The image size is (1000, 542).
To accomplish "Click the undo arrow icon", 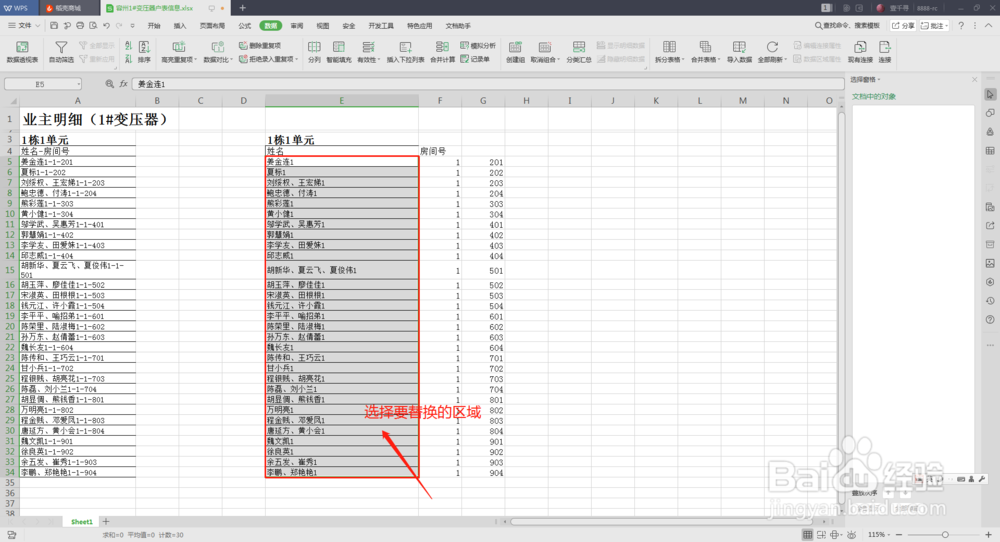I will tap(106, 26).
